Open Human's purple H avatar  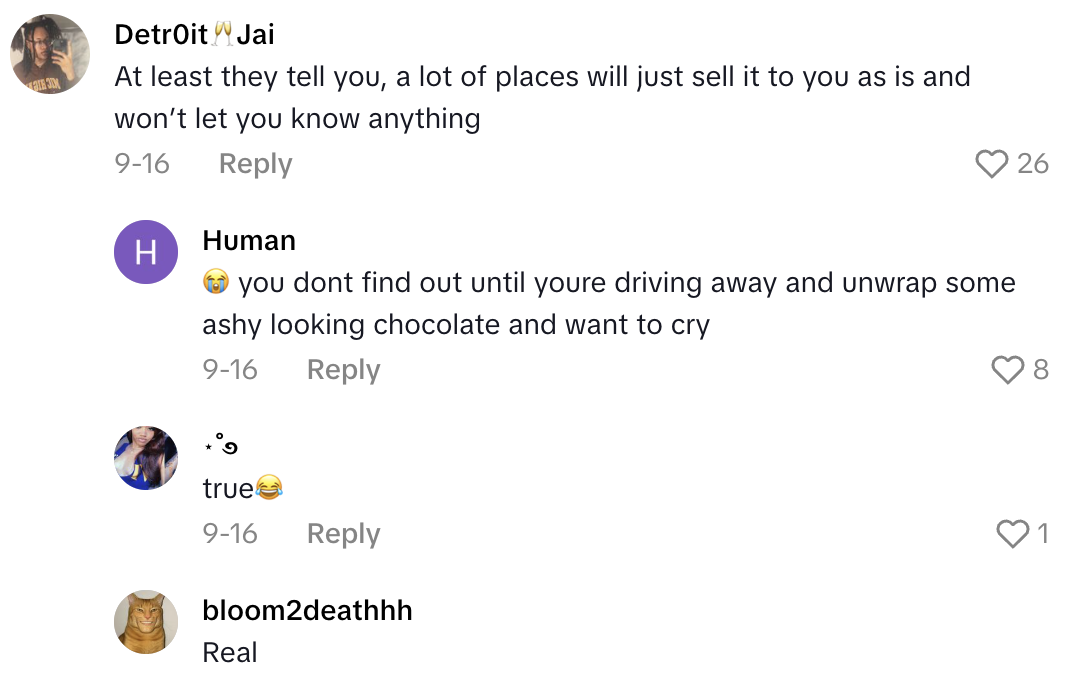pyautogui.click(x=146, y=252)
